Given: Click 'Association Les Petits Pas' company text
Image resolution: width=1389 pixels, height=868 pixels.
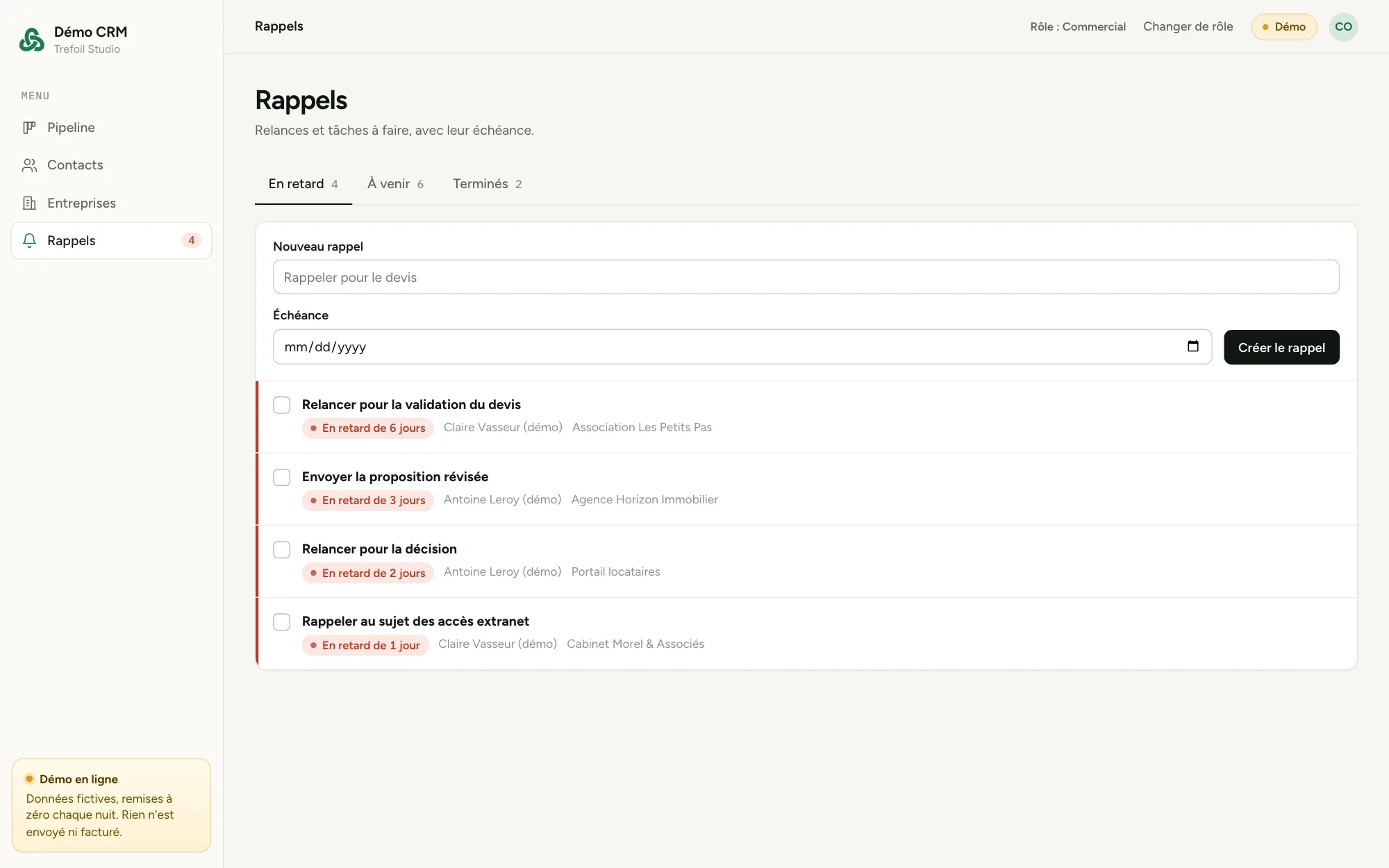Looking at the screenshot, I should tap(642, 428).
